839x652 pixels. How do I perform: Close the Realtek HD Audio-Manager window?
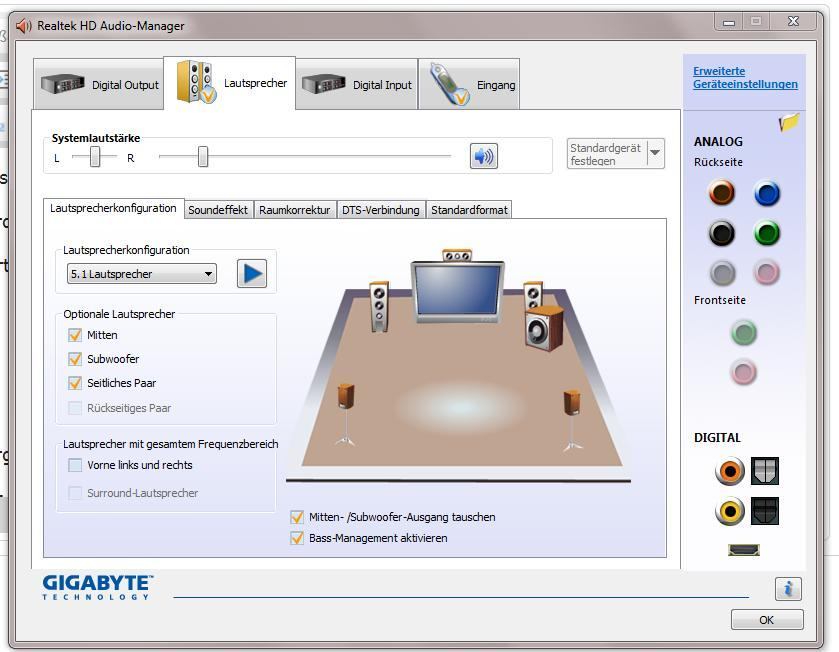(794, 22)
